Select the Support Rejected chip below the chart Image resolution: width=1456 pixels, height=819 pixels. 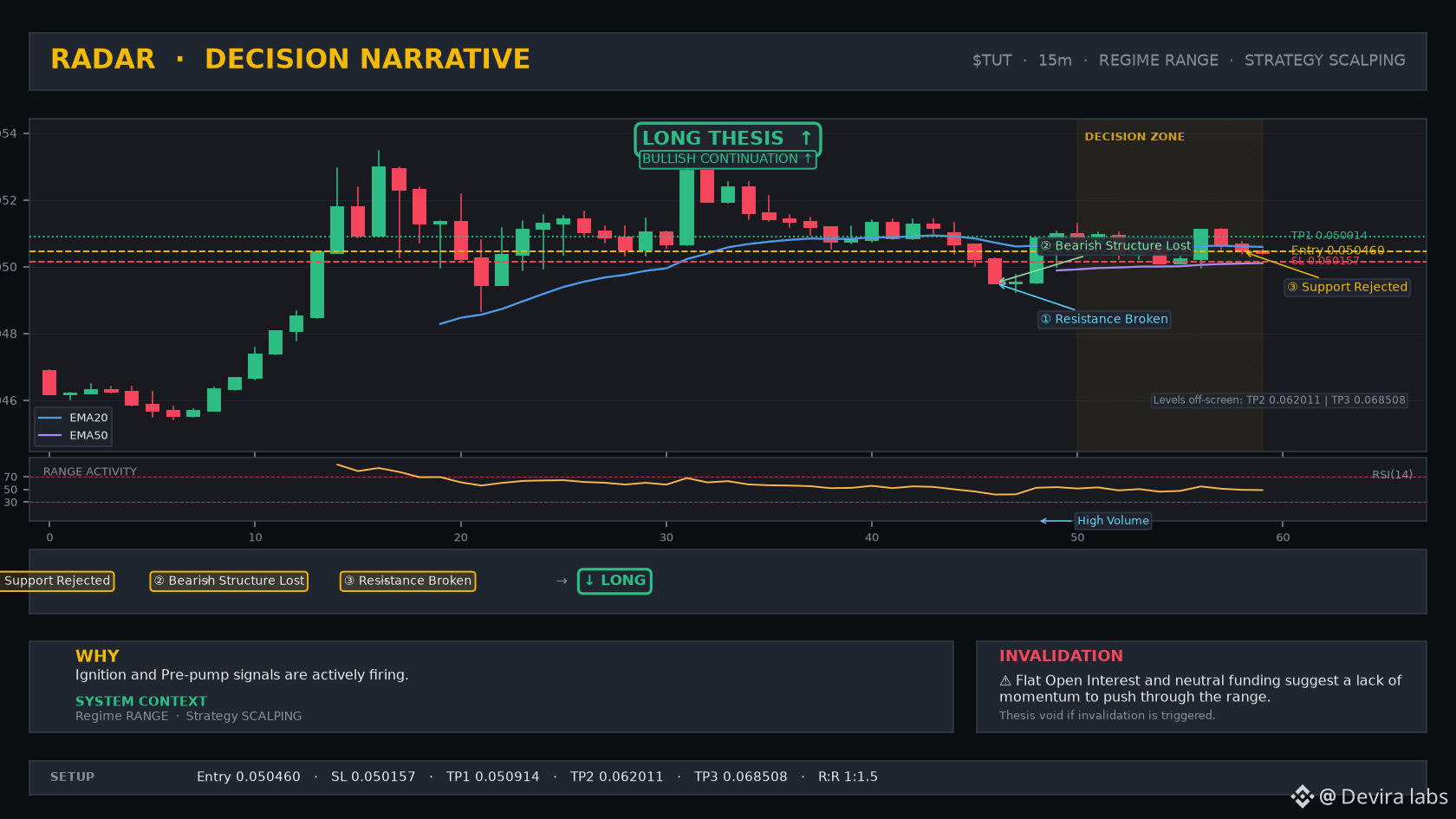click(56, 581)
